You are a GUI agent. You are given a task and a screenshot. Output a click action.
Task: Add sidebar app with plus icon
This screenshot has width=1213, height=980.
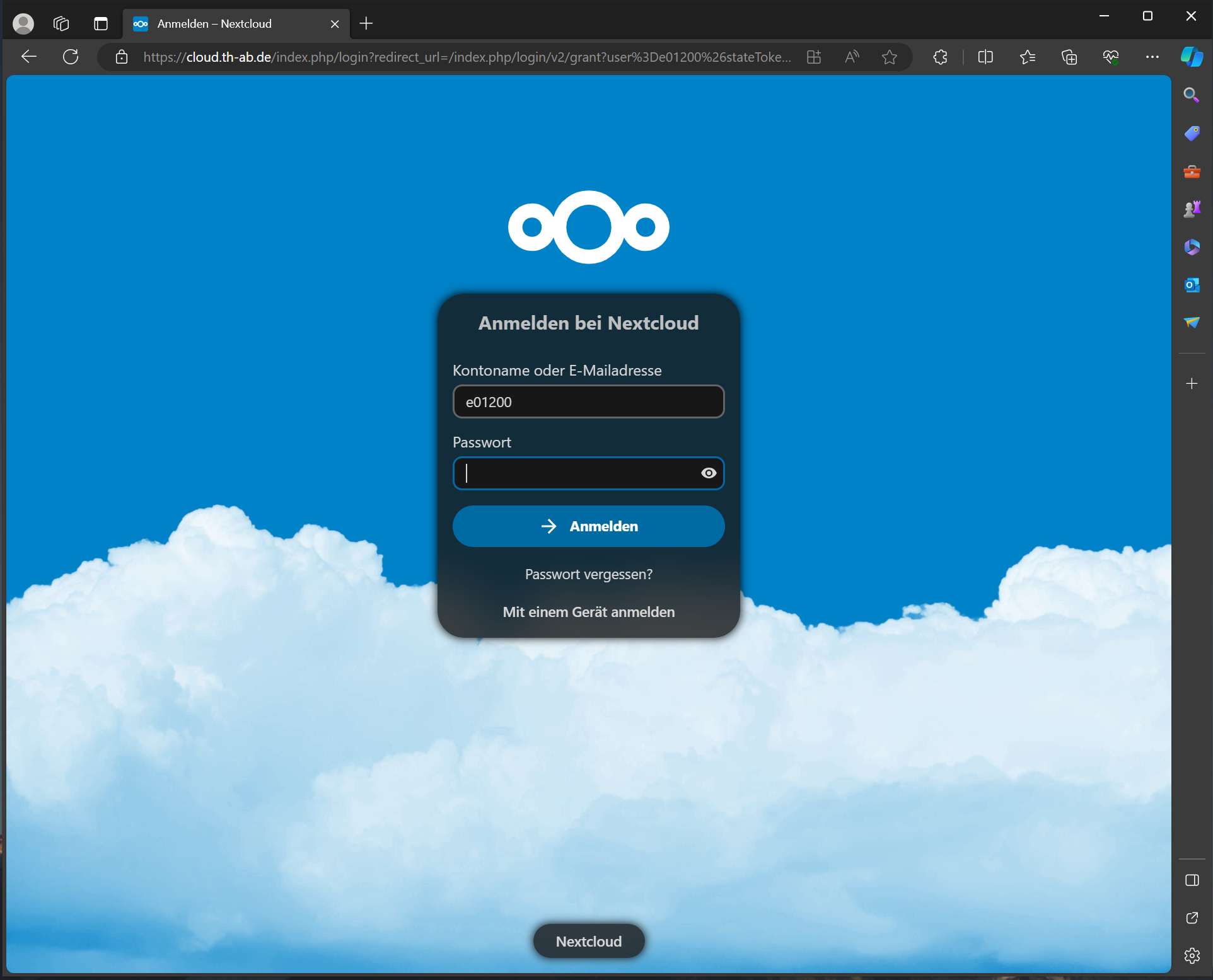click(x=1192, y=384)
